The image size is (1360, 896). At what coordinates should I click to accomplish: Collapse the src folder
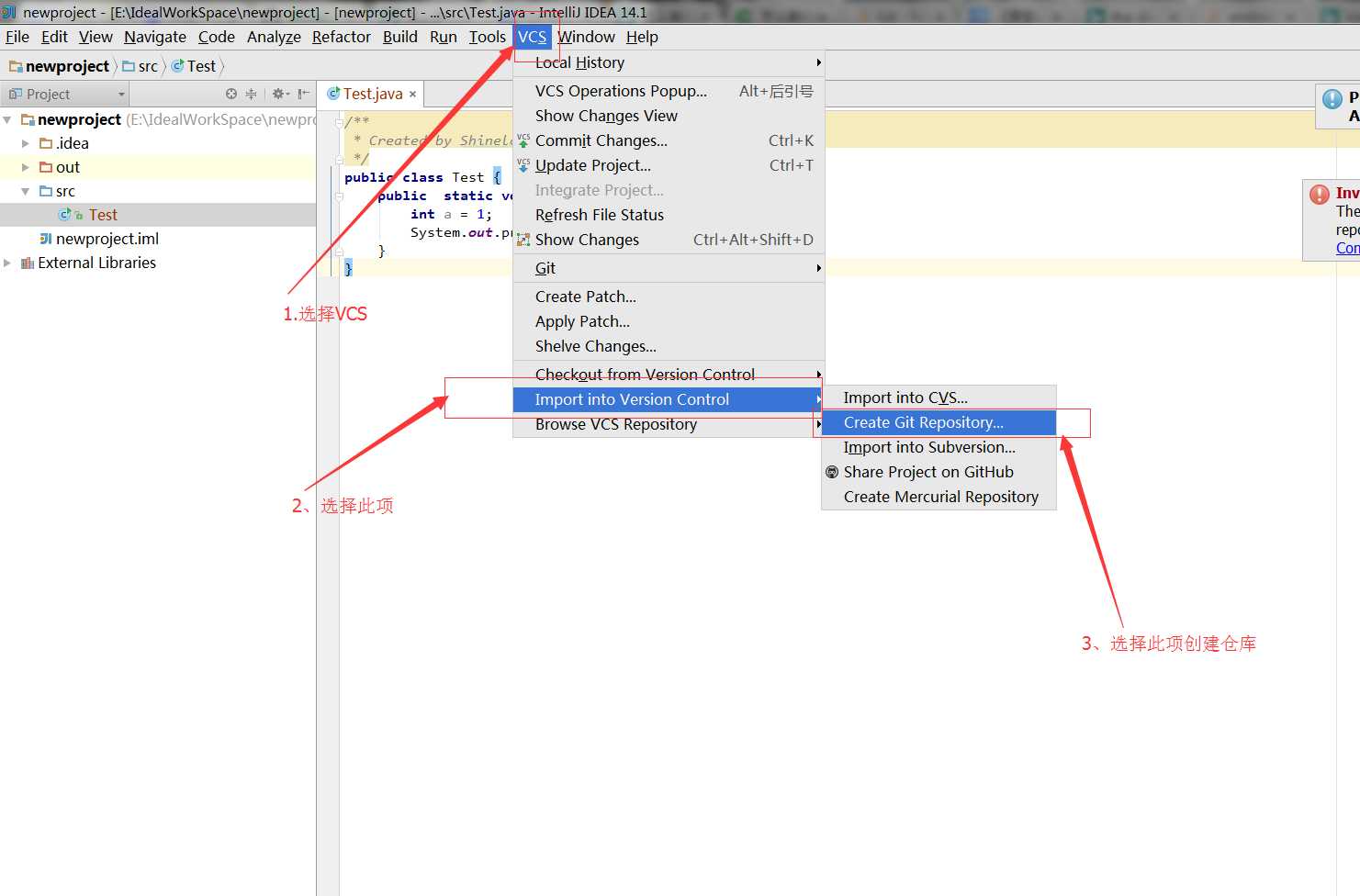(26, 191)
